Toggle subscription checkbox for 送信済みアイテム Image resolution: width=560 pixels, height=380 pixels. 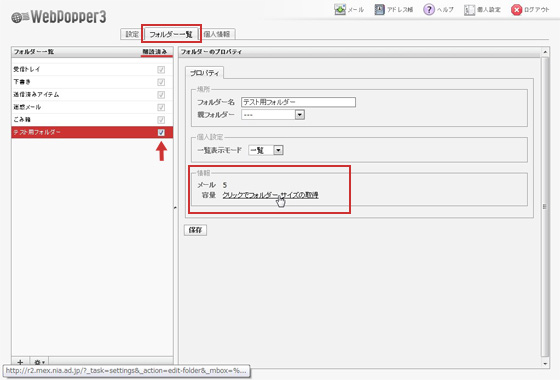tap(161, 95)
